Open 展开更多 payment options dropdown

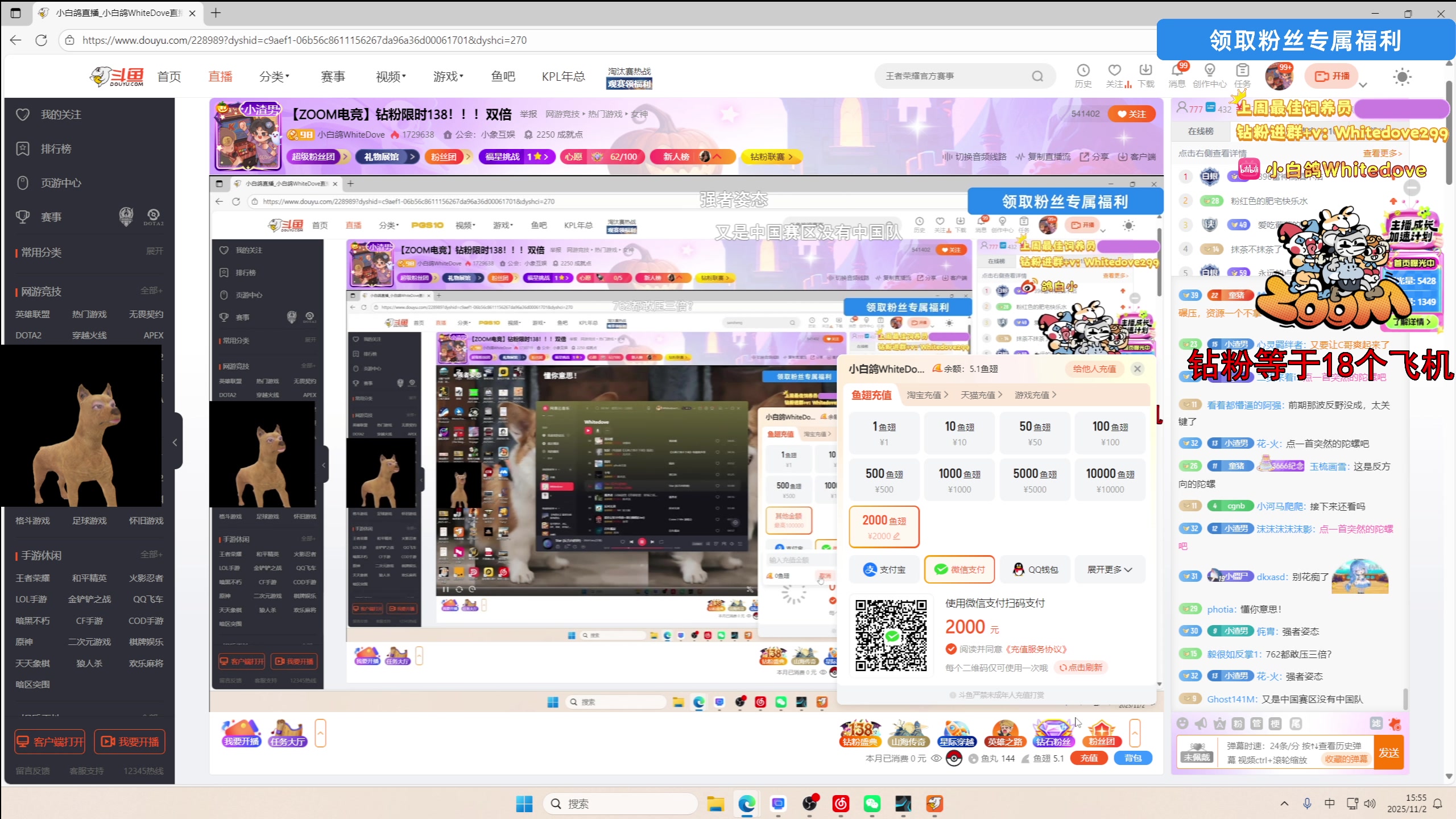pos(1109,569)
